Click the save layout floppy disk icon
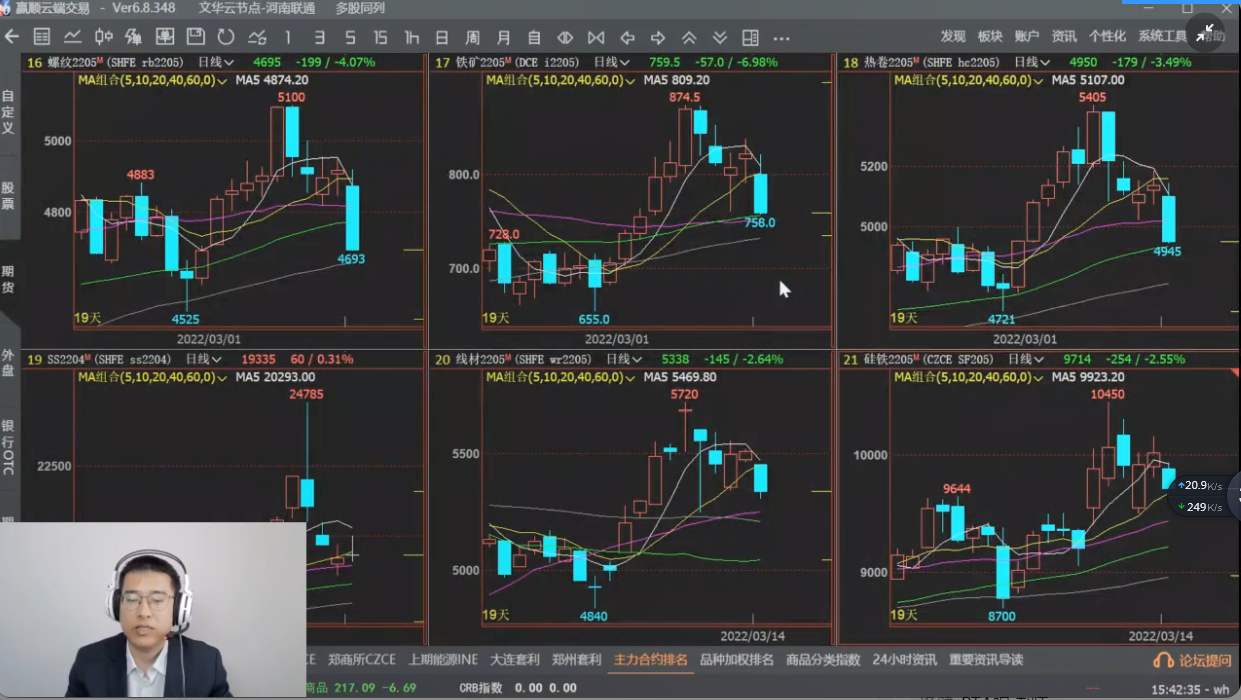Viewport: 1241px width, 700px height. point(195,37)
